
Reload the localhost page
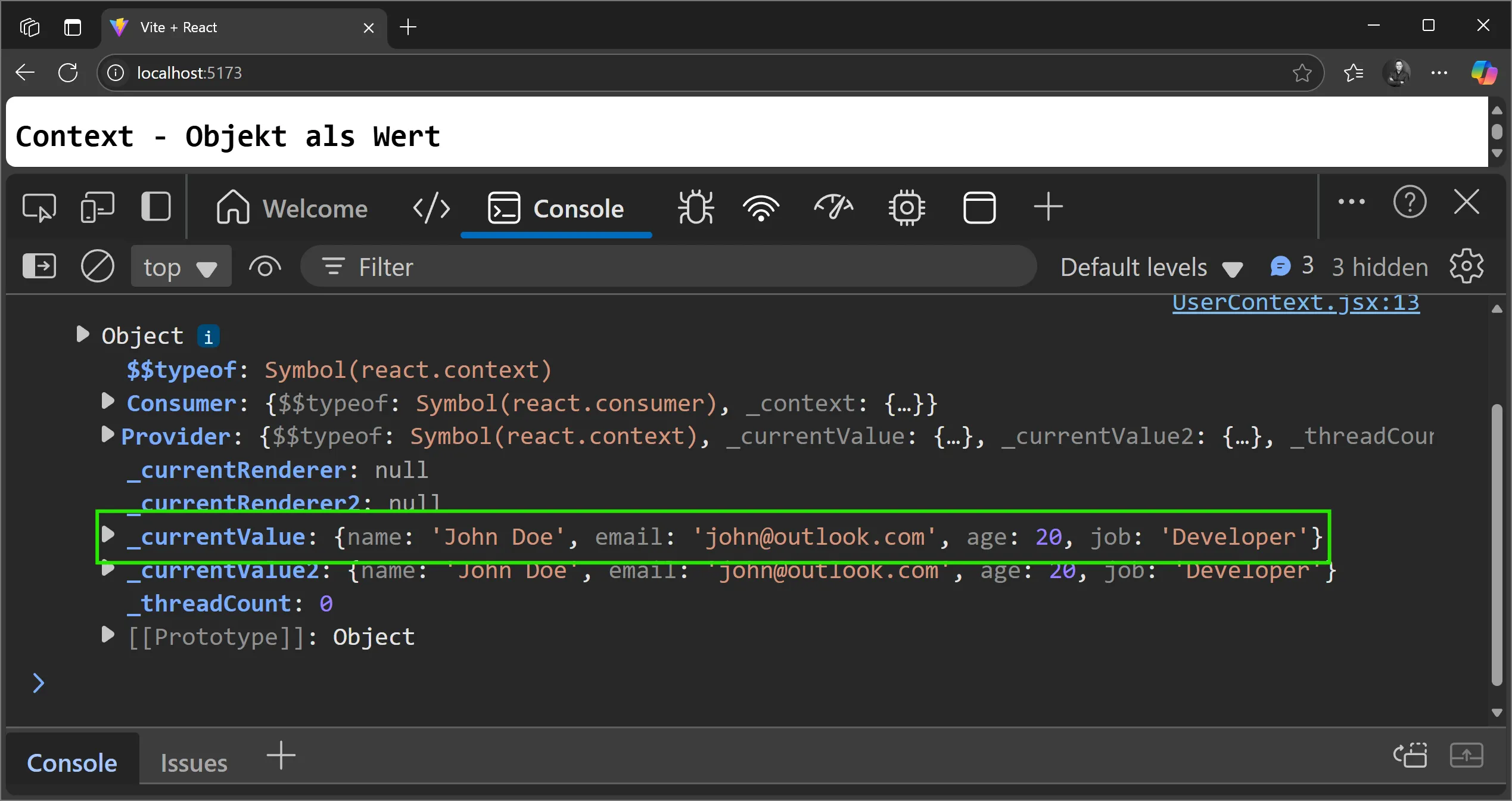(x=68, y=72)
